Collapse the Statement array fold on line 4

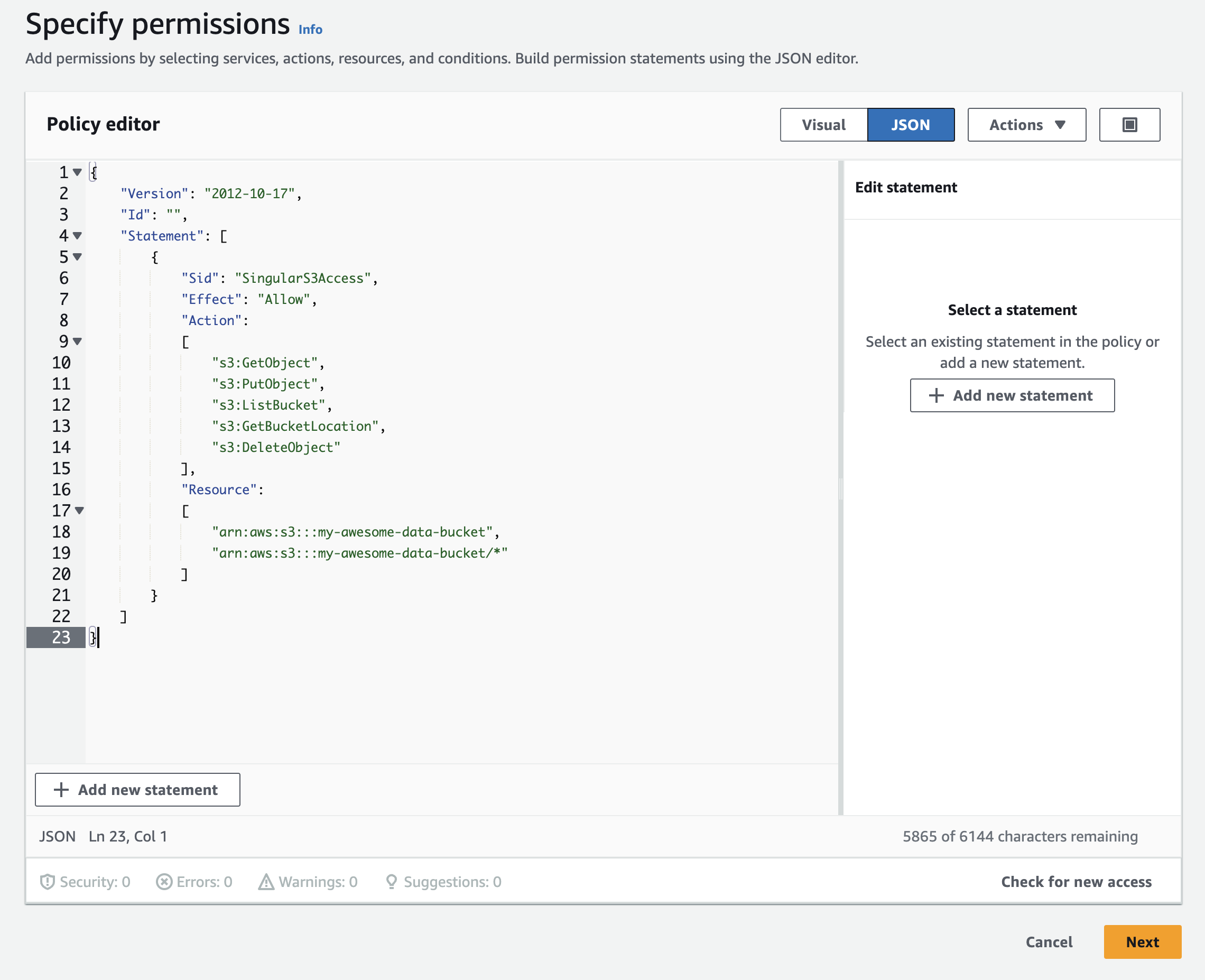(x=77, y=235)
